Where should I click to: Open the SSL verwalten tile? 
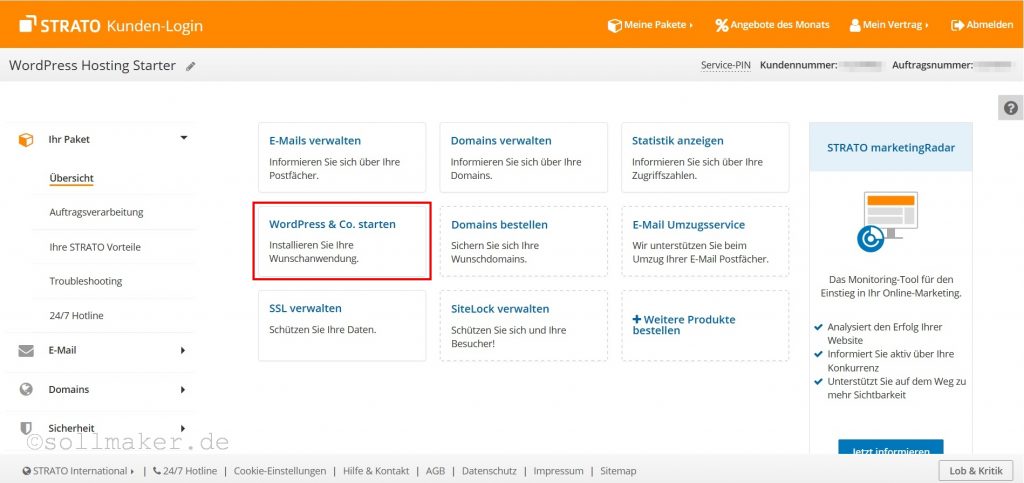tap(342, 326)
